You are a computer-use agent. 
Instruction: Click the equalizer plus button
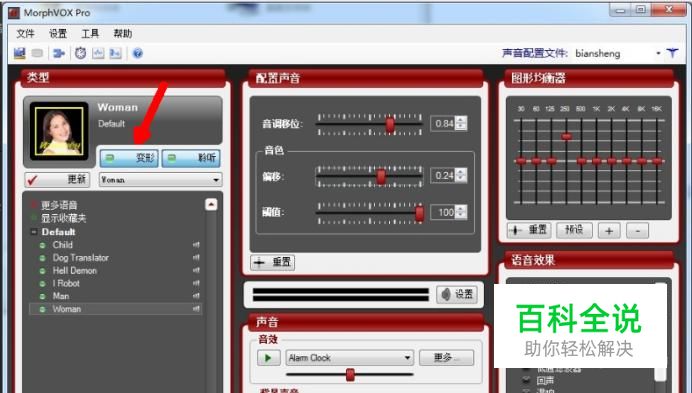point(609,231)
